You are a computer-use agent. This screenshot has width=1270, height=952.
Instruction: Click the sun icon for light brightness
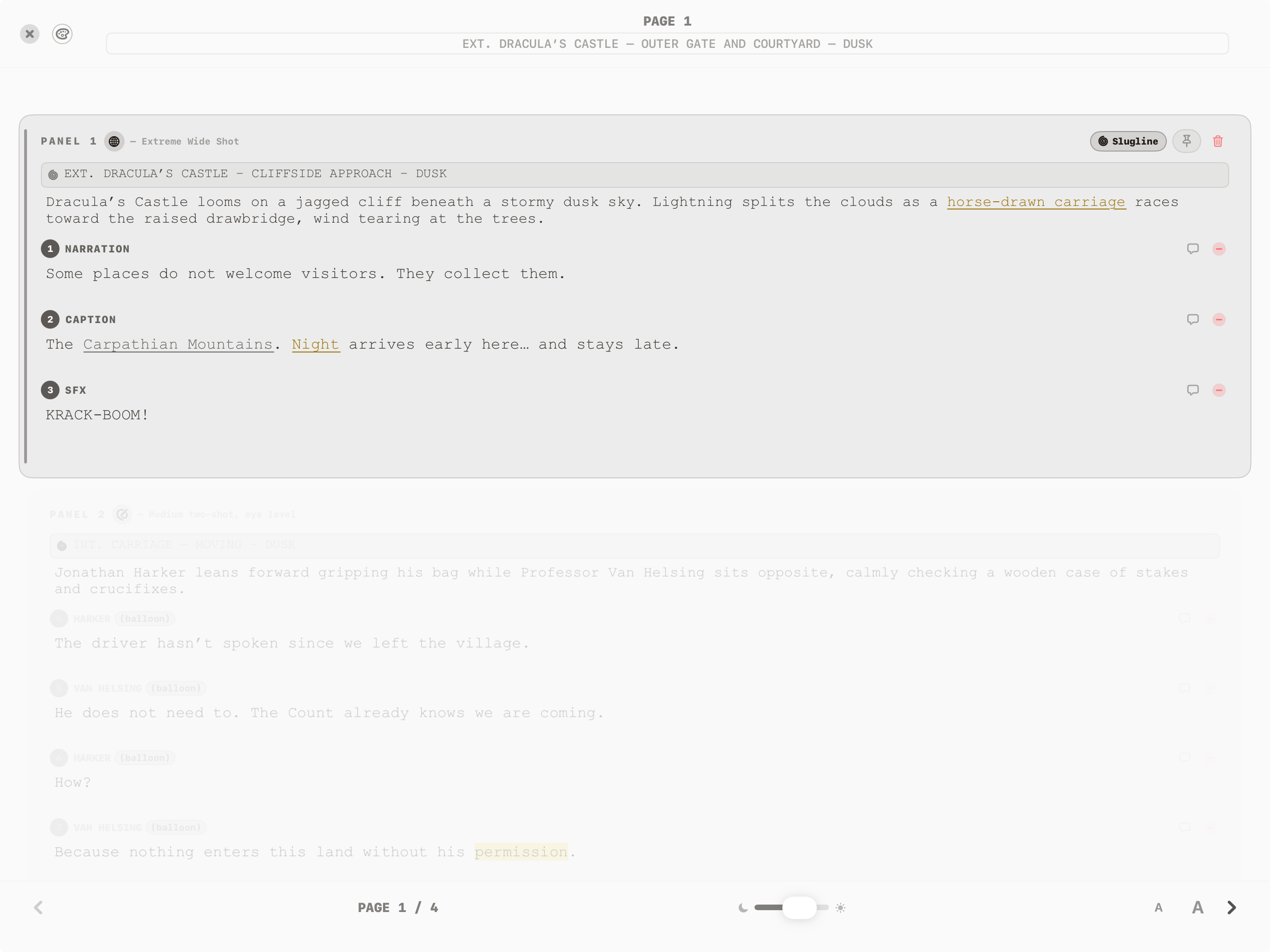point(840,908)
